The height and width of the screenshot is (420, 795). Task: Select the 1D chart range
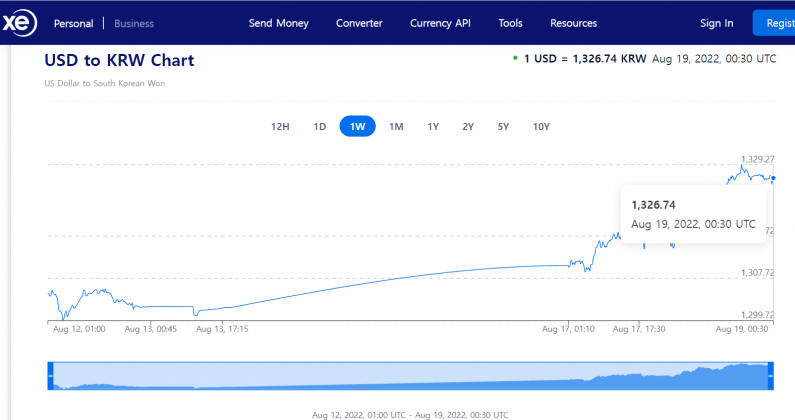tap(320, 126)
